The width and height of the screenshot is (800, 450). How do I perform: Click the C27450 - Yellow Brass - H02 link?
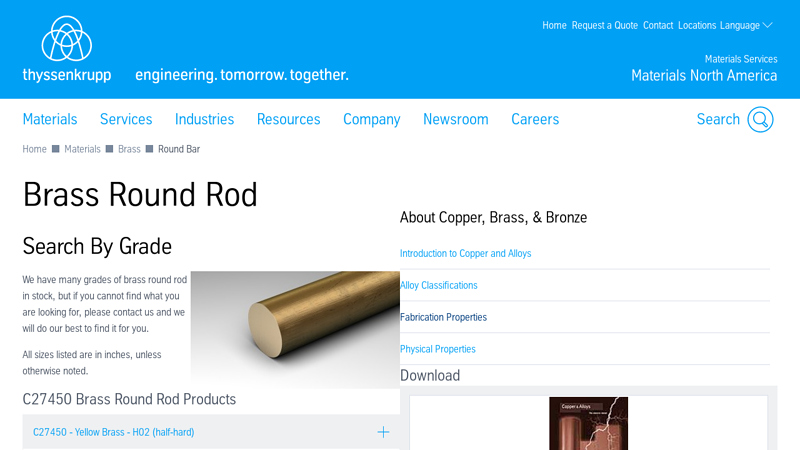(x=113, y=432)
